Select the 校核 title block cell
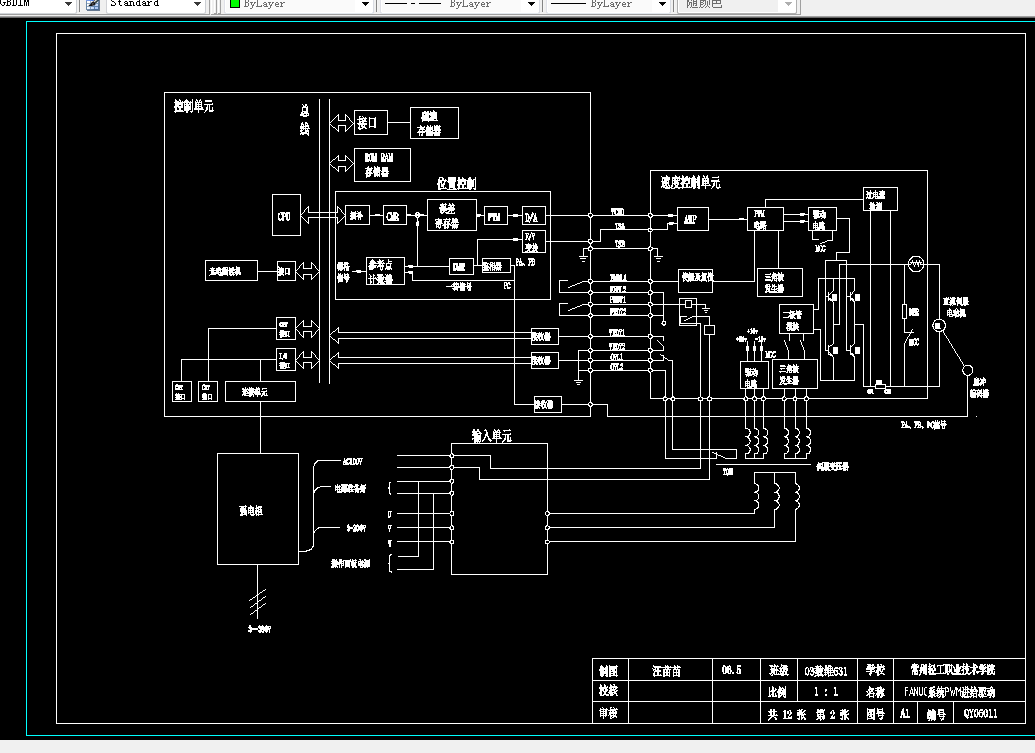The height and width of the screenshot is (753, 1035). pos(609,690)
